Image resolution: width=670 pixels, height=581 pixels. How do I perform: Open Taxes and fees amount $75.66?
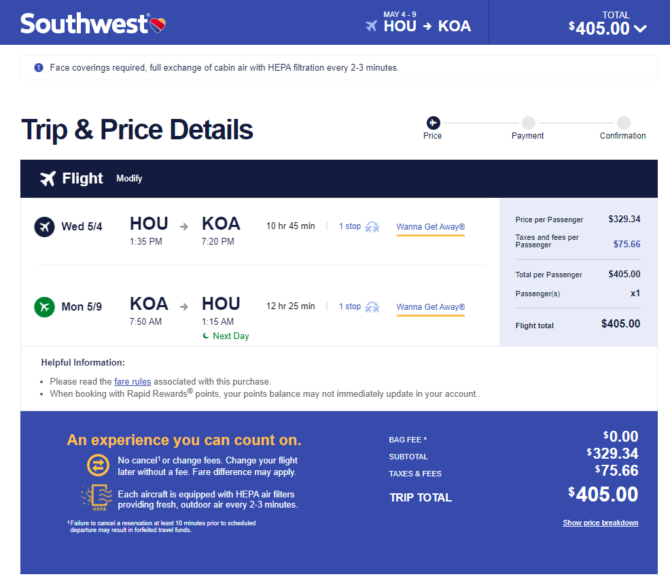[x=627, y=244]
